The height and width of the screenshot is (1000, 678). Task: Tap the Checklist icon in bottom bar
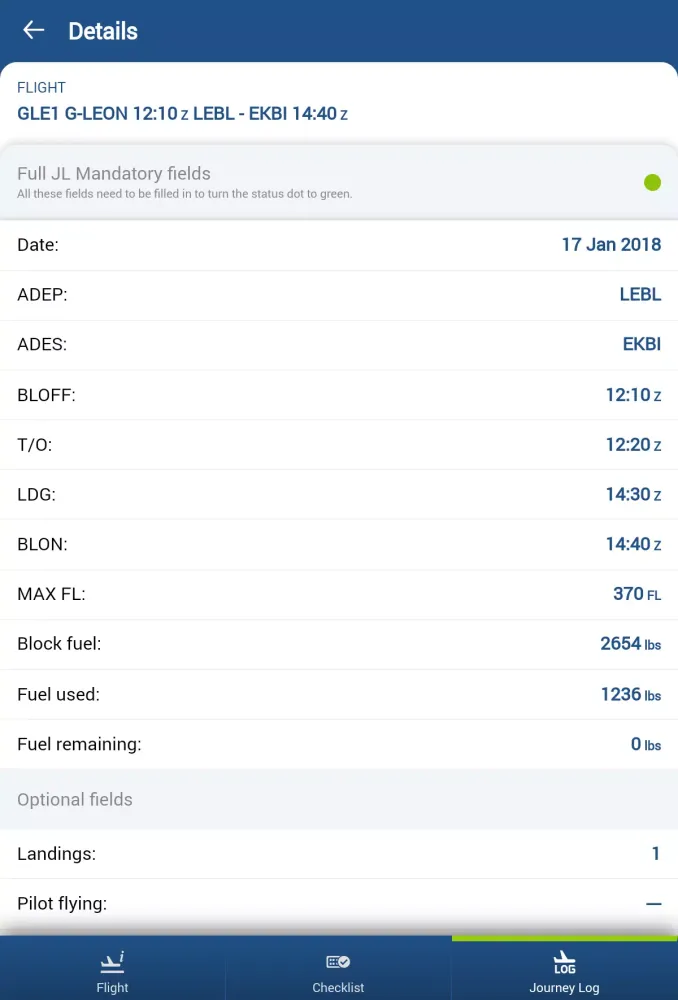[338, 962]
